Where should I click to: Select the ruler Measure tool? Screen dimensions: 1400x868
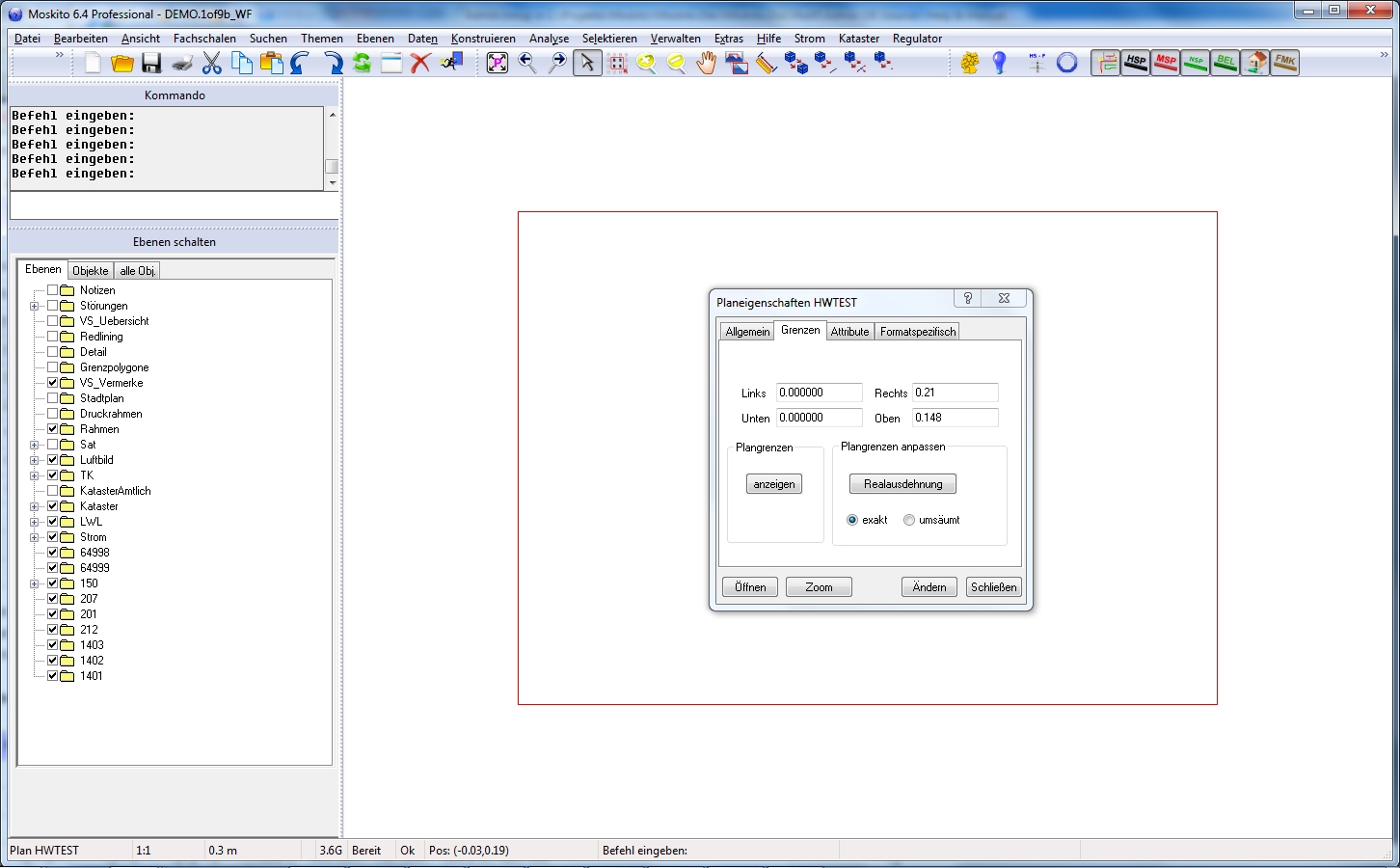[767, 64]
